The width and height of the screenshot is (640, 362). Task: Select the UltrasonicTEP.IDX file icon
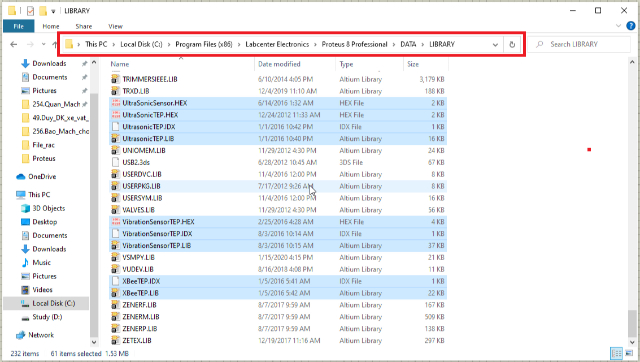click(115, 127)
